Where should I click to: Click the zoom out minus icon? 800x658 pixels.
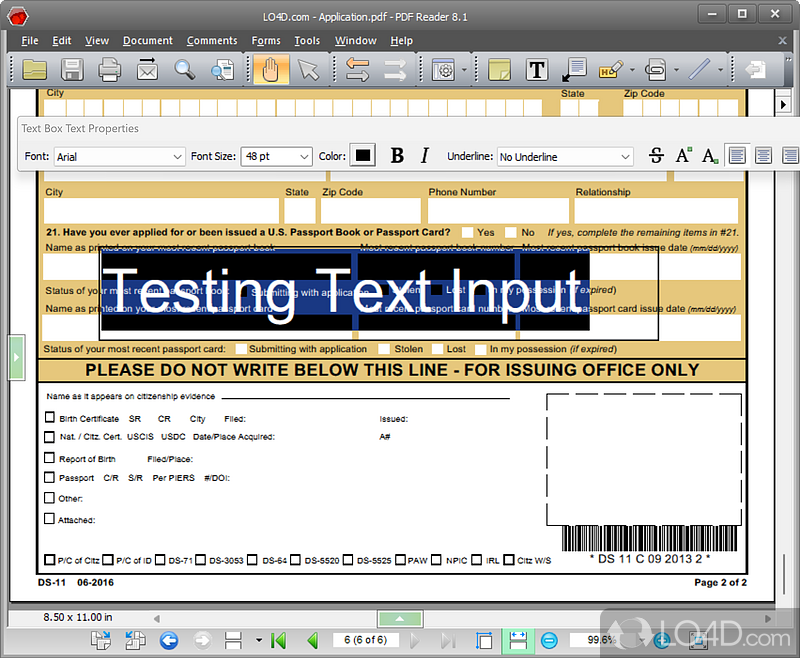click(x=549, y=641)
